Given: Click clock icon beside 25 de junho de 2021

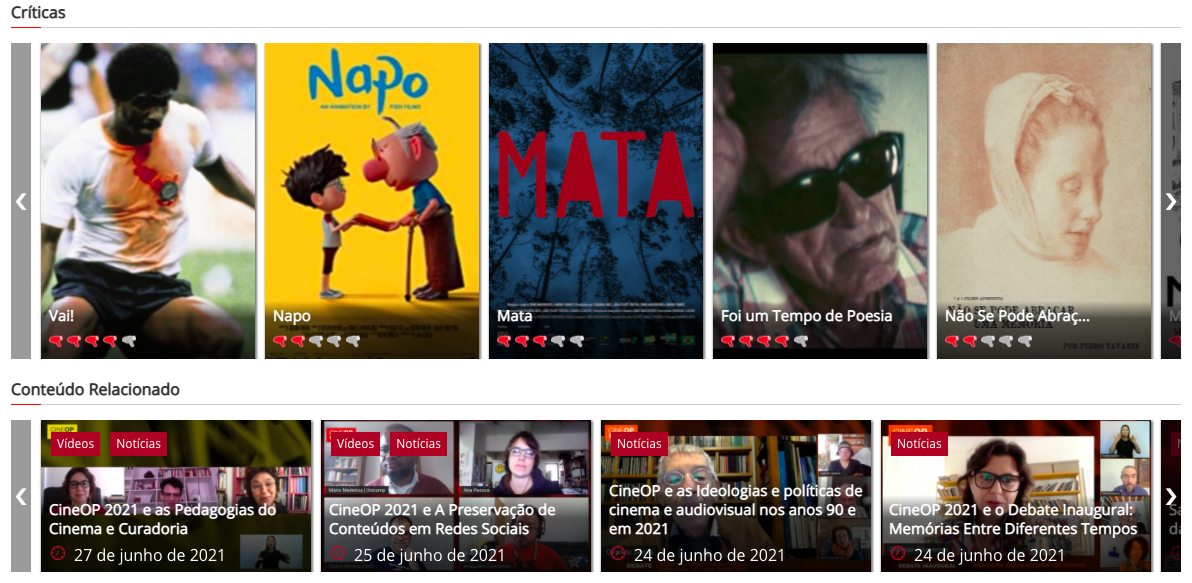Looking at the screenshot, I should click(x=338, y=553).
